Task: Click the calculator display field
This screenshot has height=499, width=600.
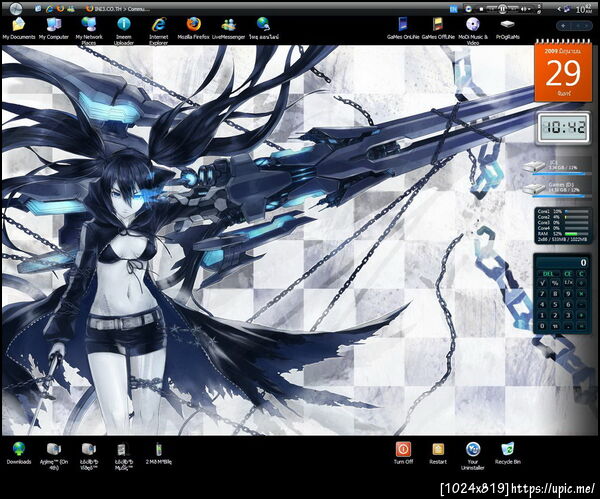Action: (x=561, y=263)
